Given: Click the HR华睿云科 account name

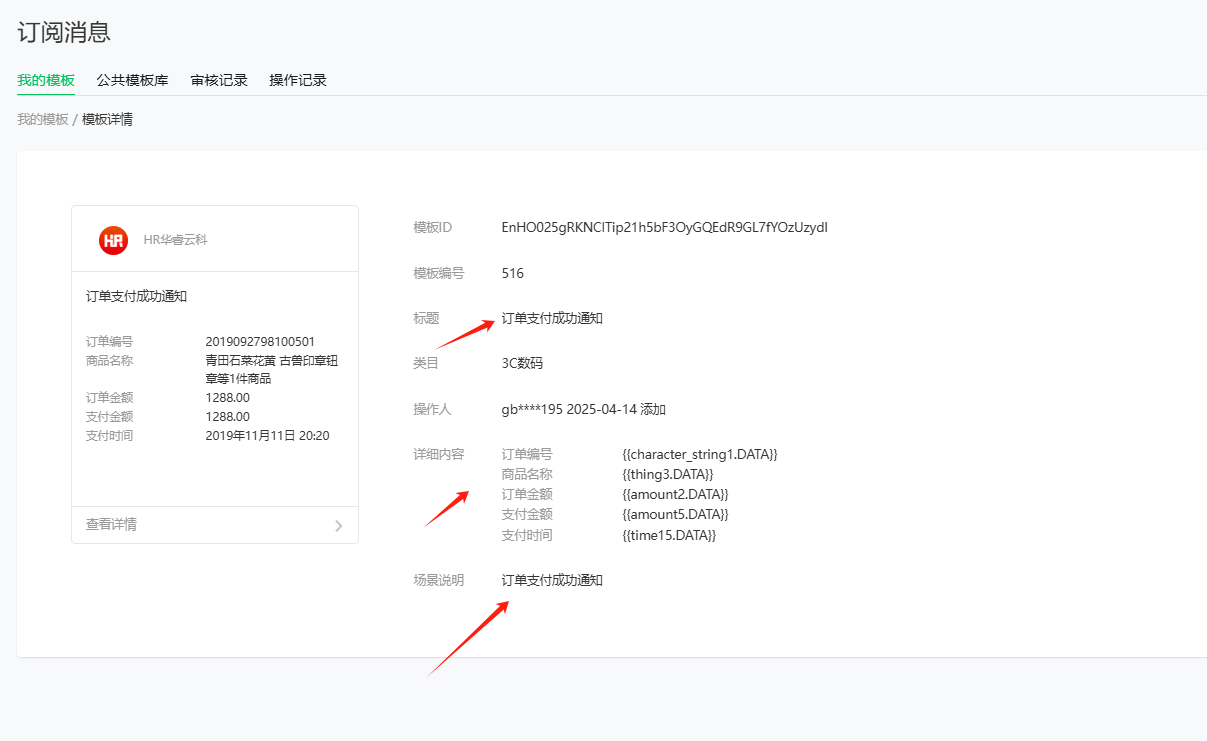Looking at the screenshot, I should [176, 240].
